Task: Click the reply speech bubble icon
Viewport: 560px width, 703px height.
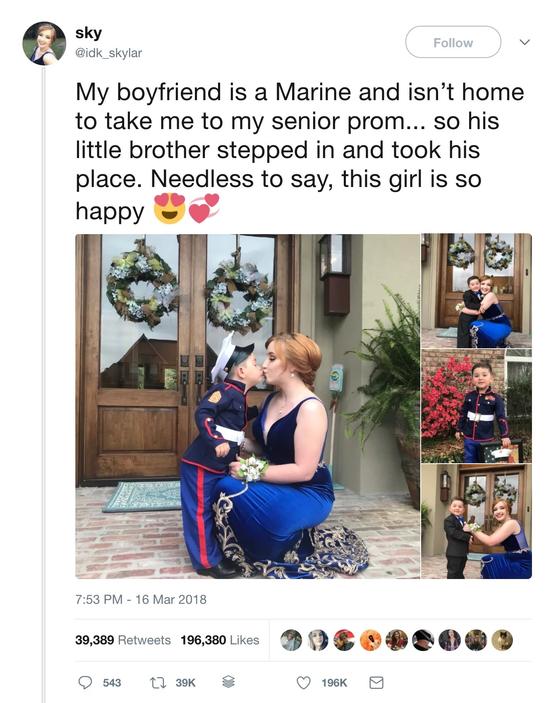Action: [x=85, y=682]
